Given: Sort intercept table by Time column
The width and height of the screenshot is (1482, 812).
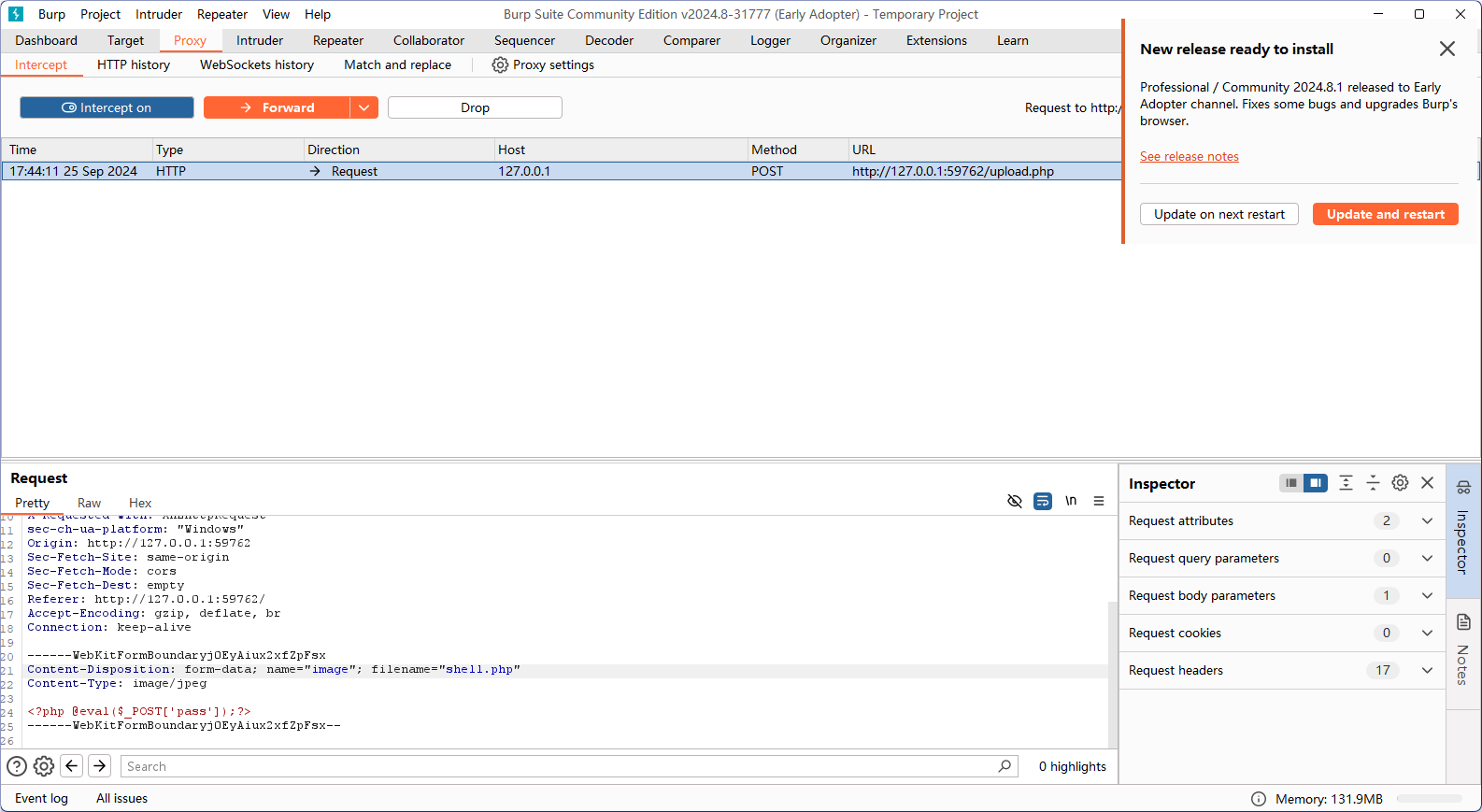Looking at the screenshot, I should (77, 150).
